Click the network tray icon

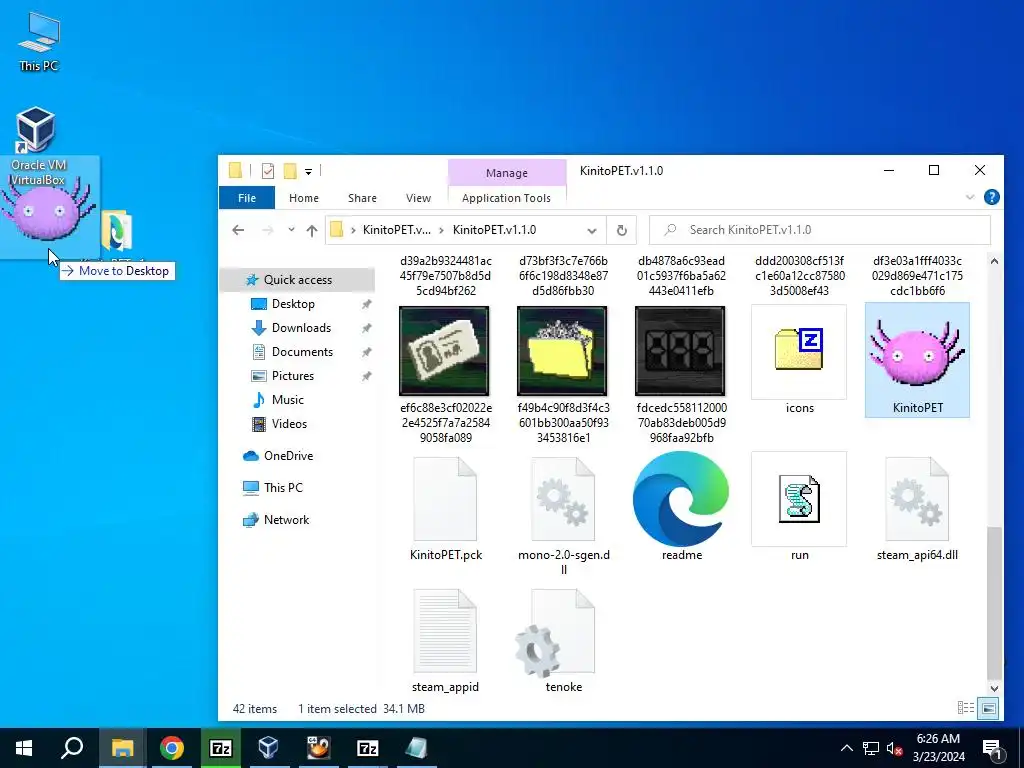coord(871,748)
